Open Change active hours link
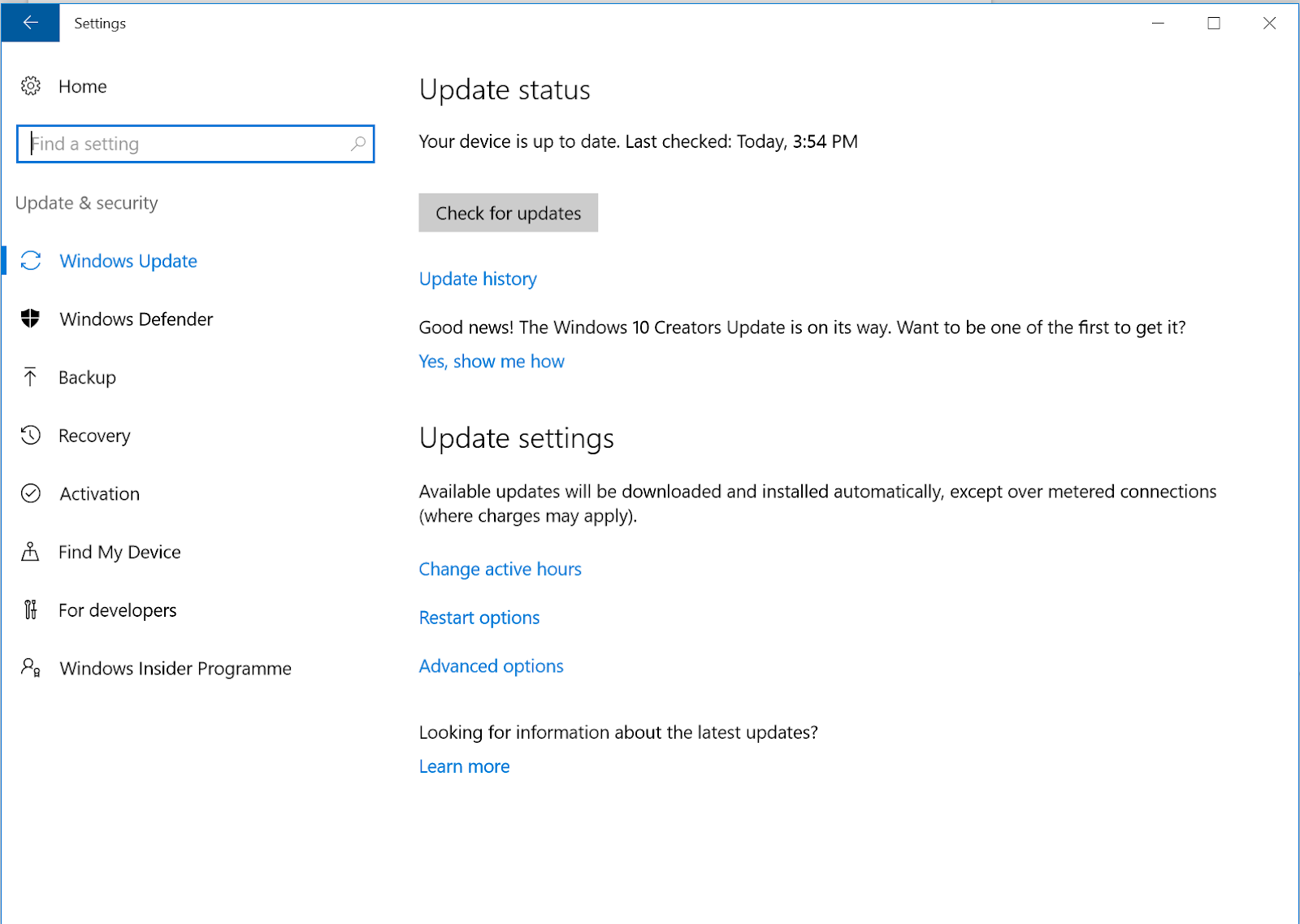The width and height of the screenshot is (1300, 924). tap(500, 569)
